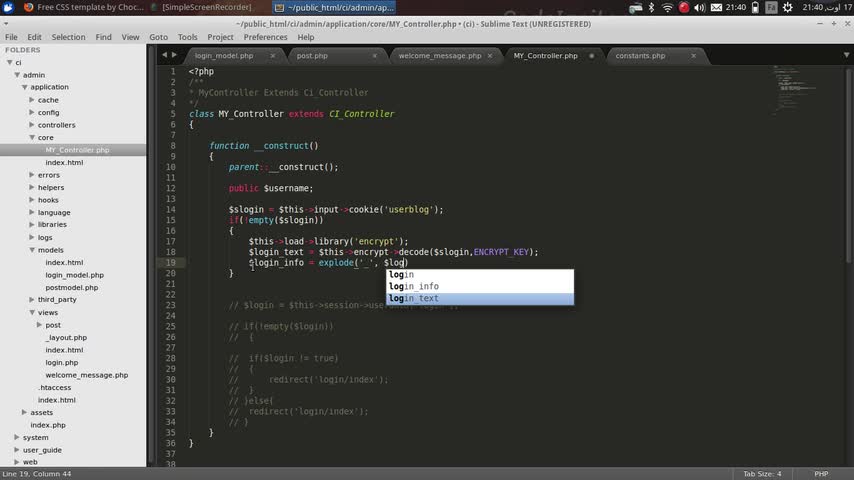Close the constants.php tab

693,56
